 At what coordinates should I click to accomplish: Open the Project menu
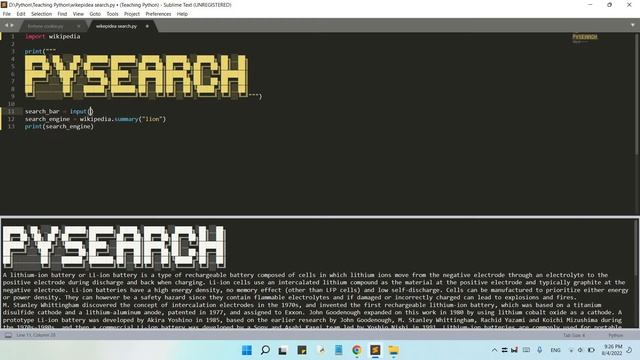tap(132, 14)
